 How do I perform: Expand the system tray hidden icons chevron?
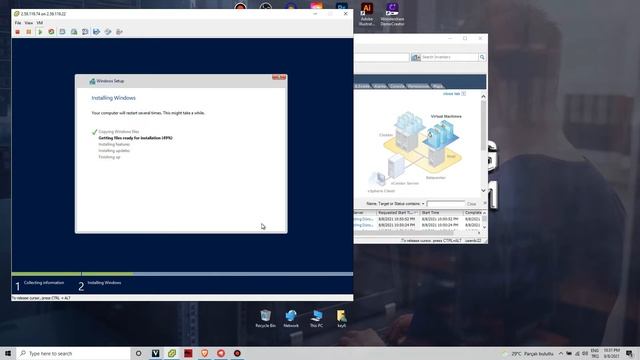pyautogui.click(x=561, y=353)
